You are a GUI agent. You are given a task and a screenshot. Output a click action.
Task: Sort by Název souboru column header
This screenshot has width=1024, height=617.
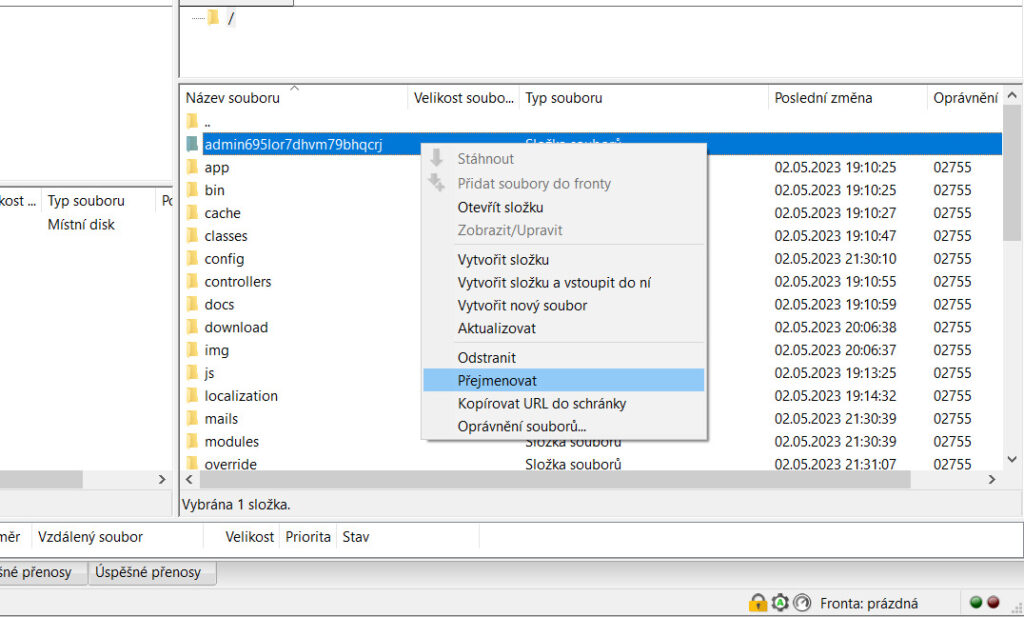[294, 98]
